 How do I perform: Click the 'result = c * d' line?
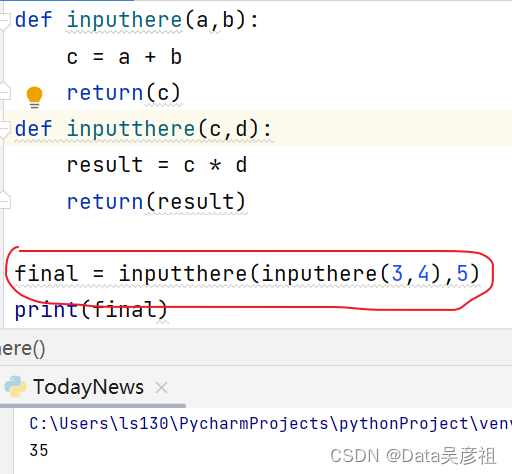coord(157,165)
